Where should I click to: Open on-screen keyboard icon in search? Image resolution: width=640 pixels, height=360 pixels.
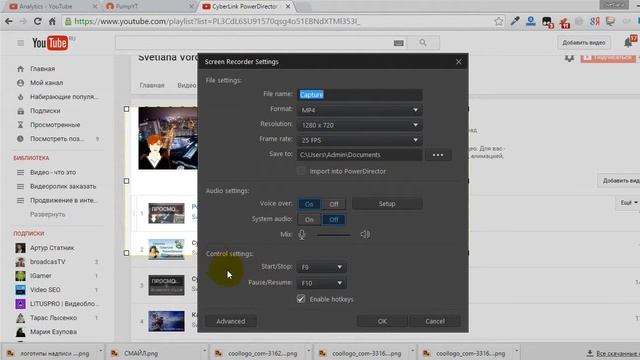(398, 43)
